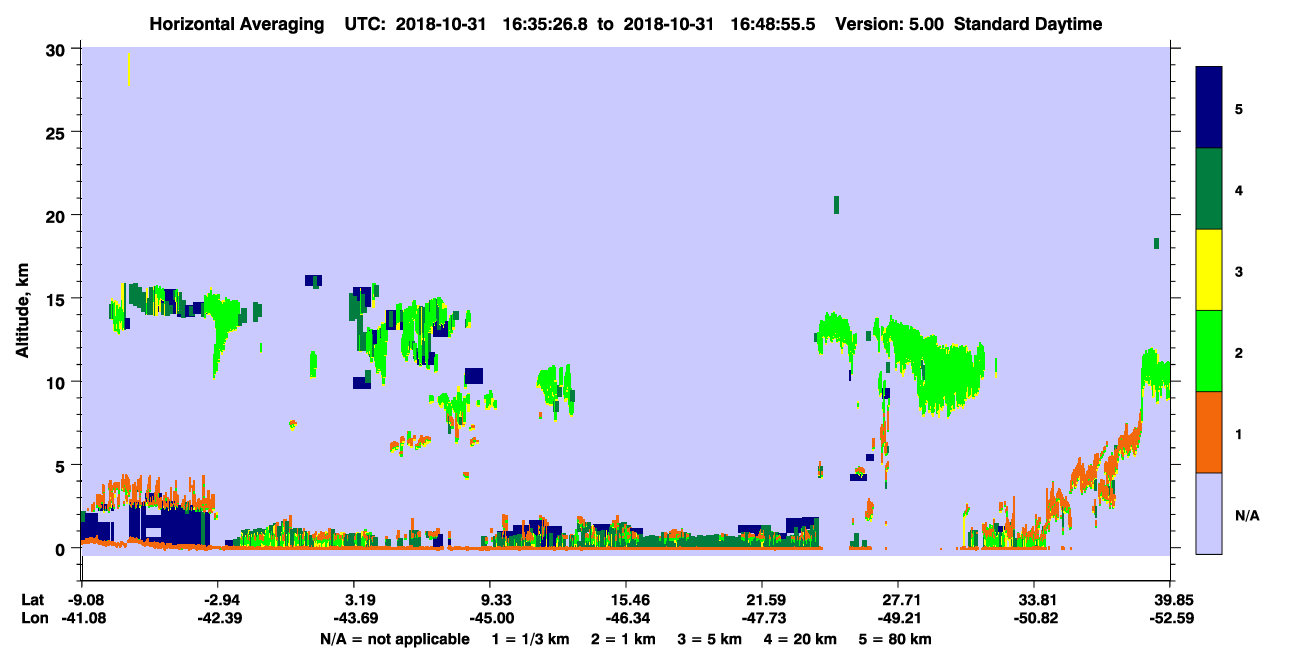Click longitude value -42.39
Screen dimensions: 1300x667
[x=218, y=618]
